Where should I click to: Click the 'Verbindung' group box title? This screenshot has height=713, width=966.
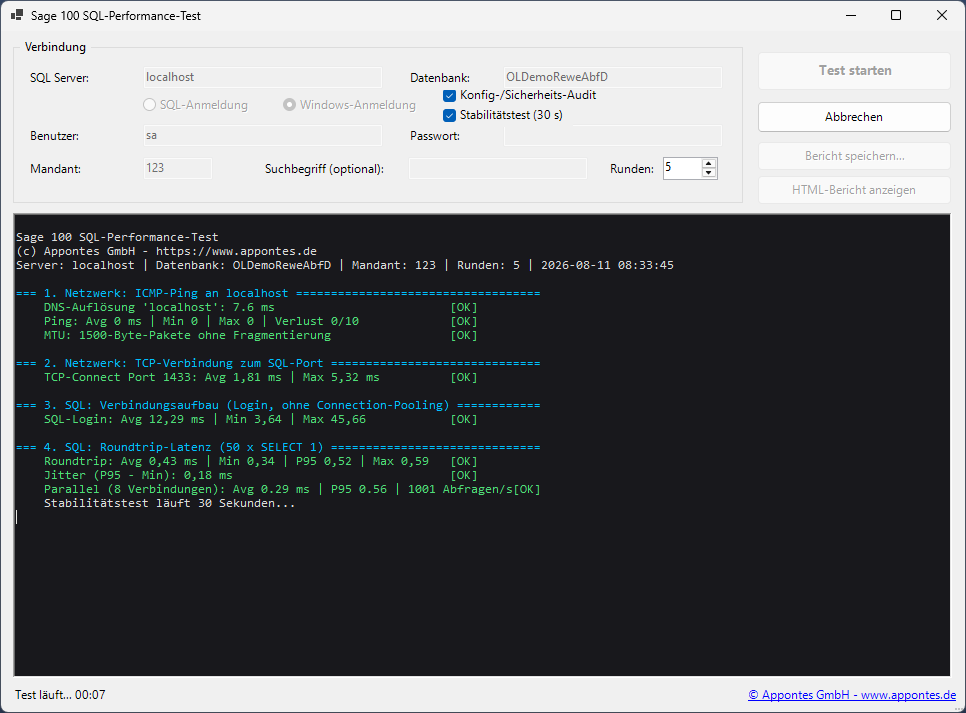(x=55, y=47)
